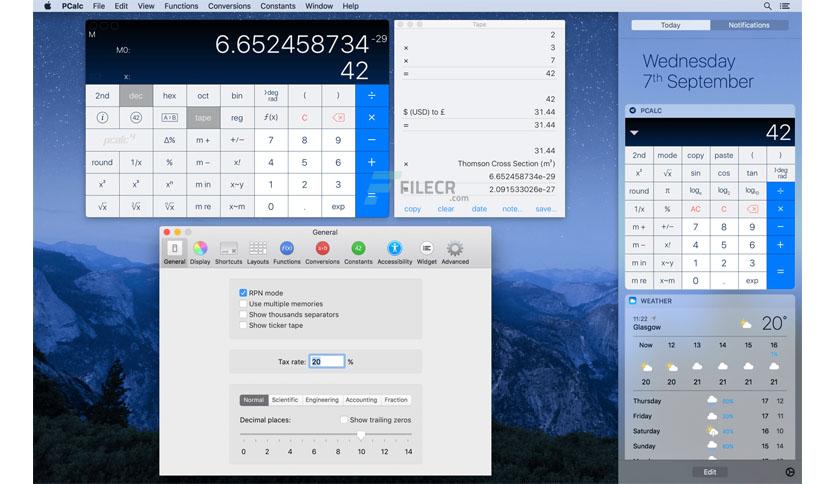Click the plus key in main calculator

pos(372,162)
